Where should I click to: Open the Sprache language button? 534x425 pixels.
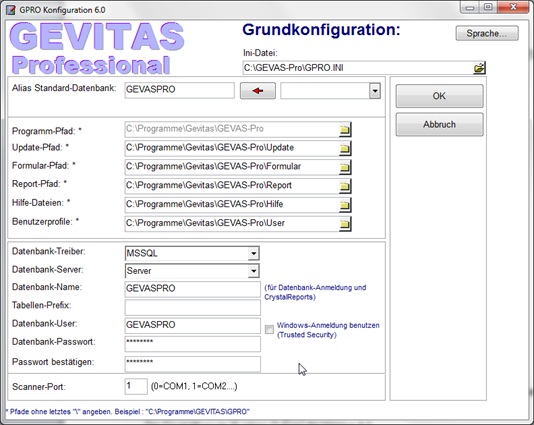487,33
